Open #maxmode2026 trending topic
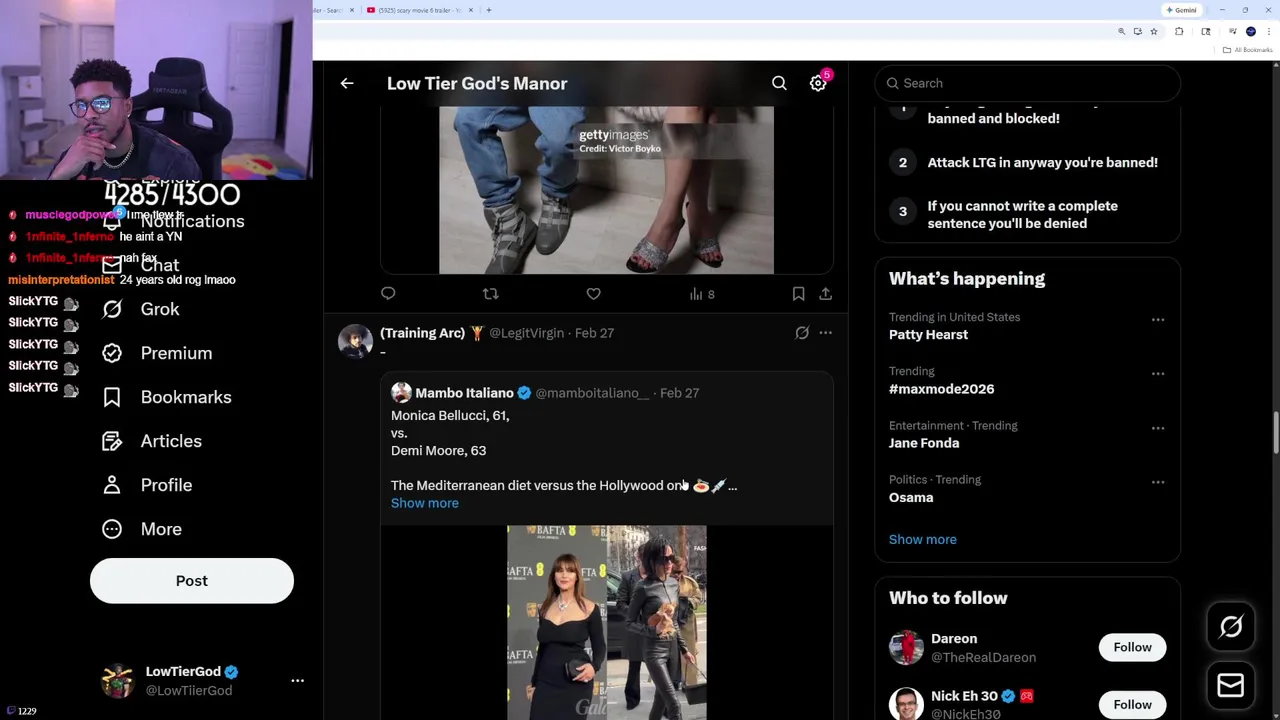This screenshot has width=1280, height=720. 941,389
